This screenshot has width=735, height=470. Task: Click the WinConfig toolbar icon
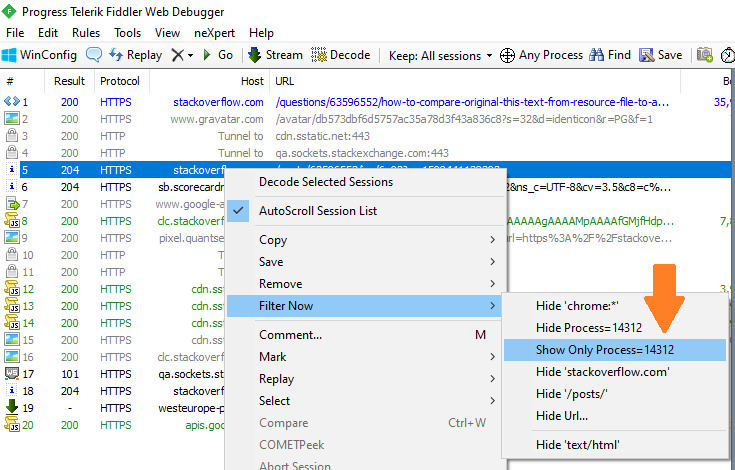point(9,55)
